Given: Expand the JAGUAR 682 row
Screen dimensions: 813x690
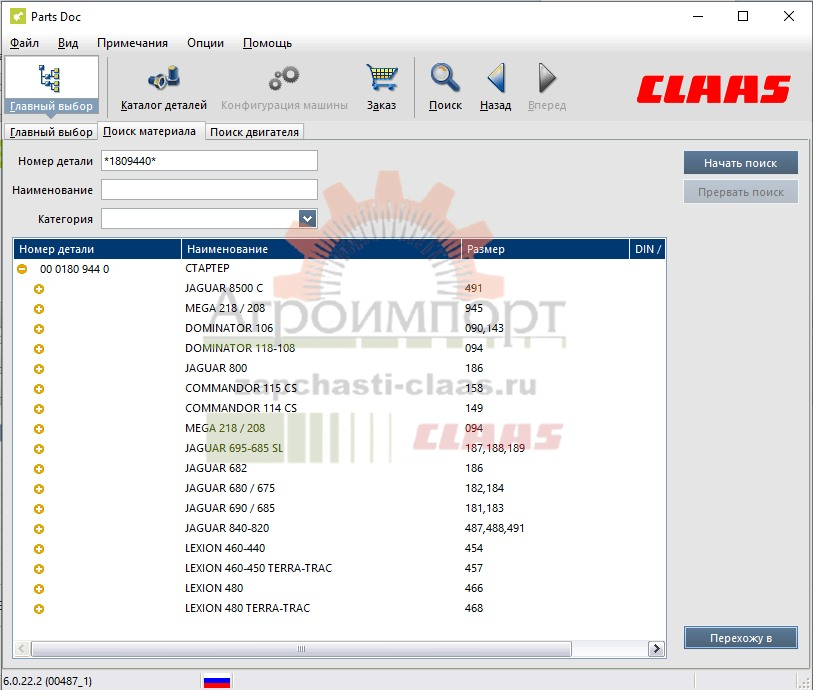Looking at the screenshot, I should click(x=39, y=469).
